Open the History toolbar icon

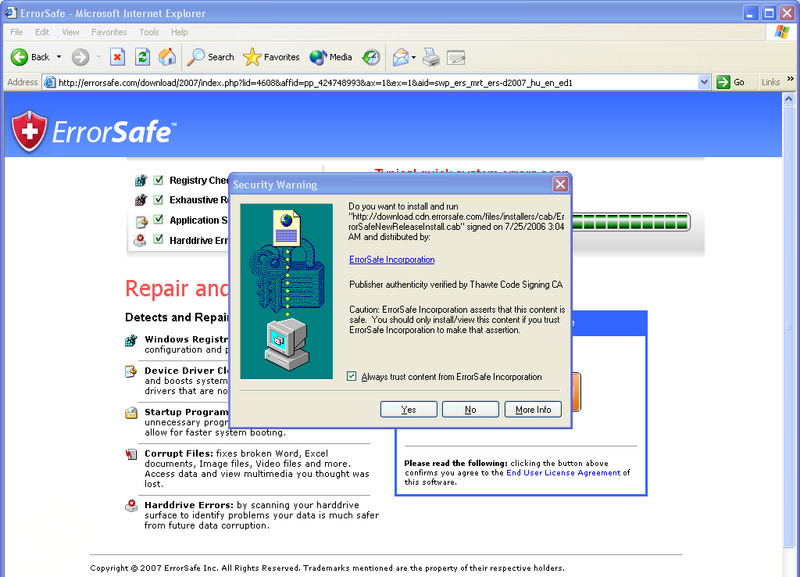371,57
